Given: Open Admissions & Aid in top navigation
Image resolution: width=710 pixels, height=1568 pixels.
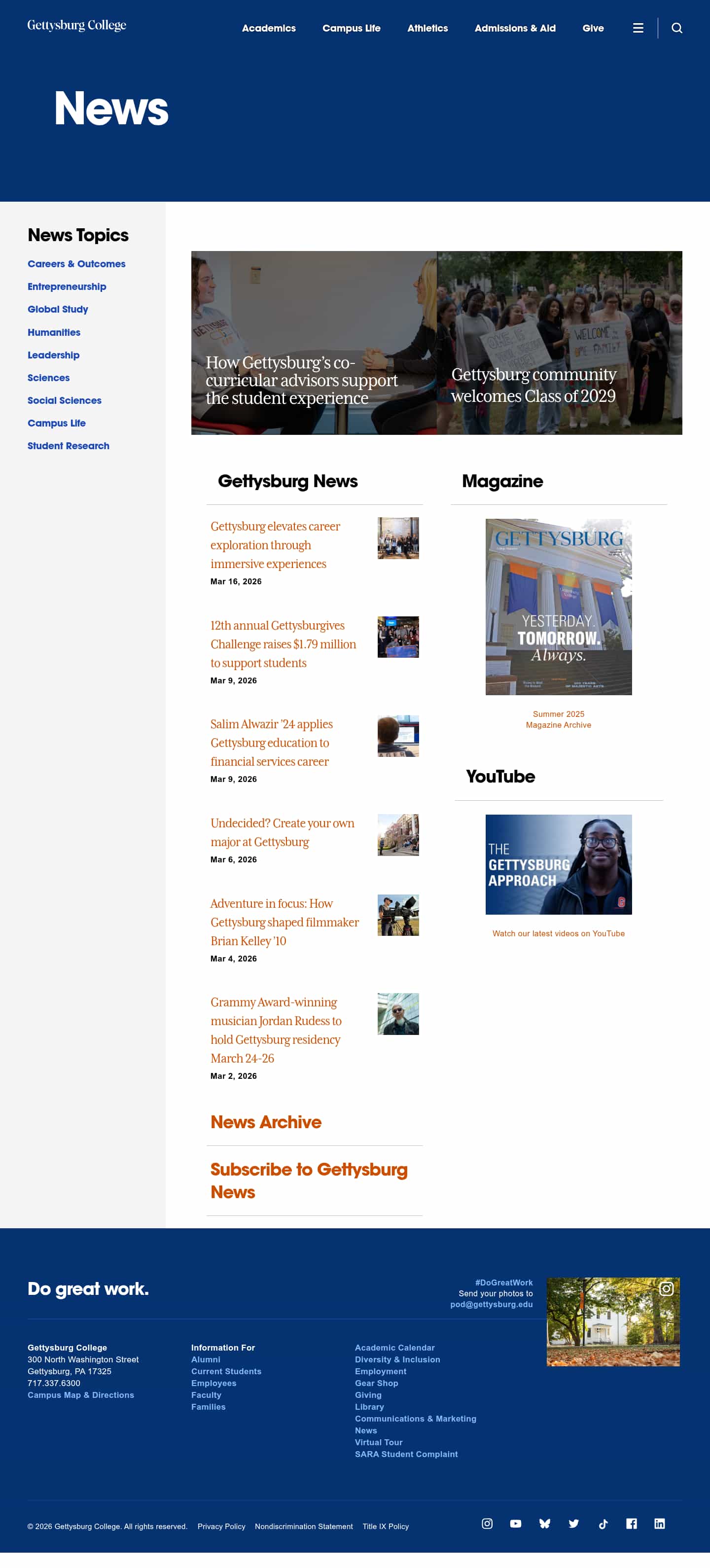Looking at the screenshot, I should tap(515, 28).
